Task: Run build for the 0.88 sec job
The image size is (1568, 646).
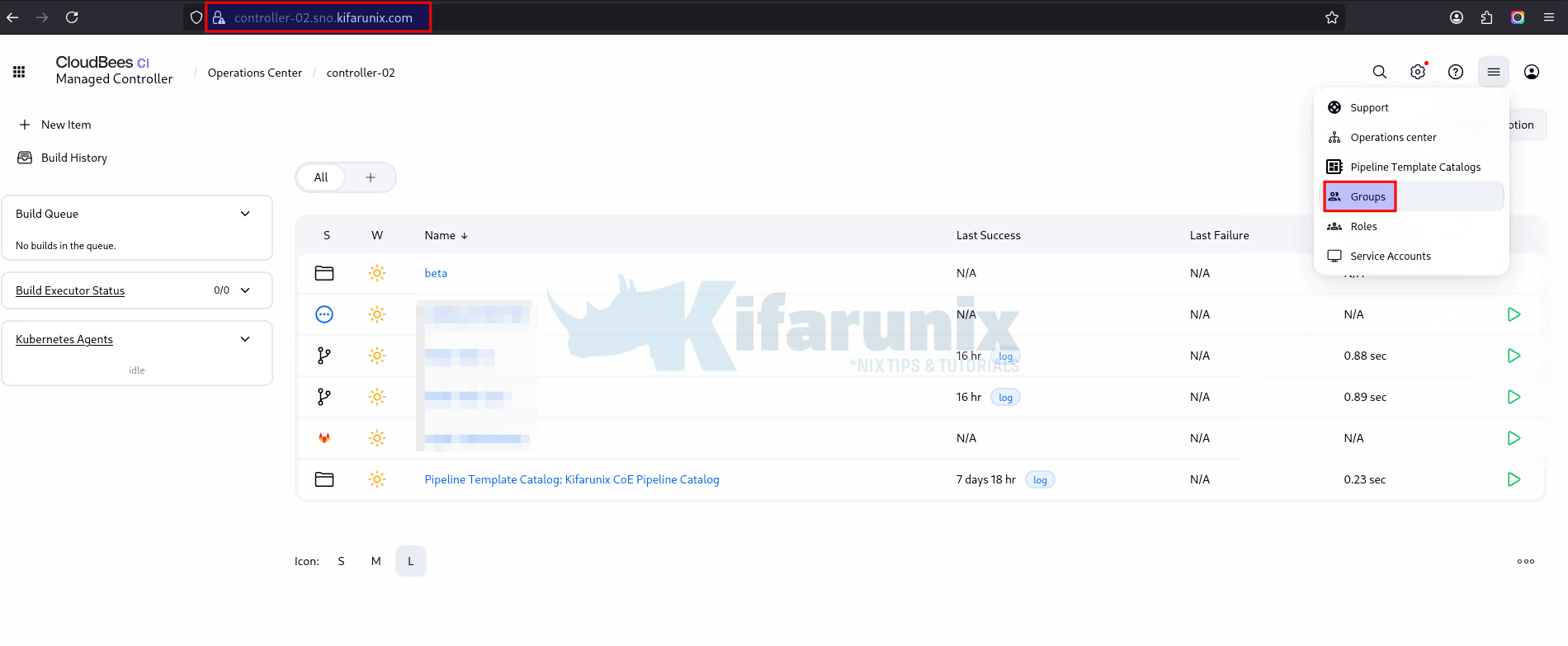Action: (1514, 356)
